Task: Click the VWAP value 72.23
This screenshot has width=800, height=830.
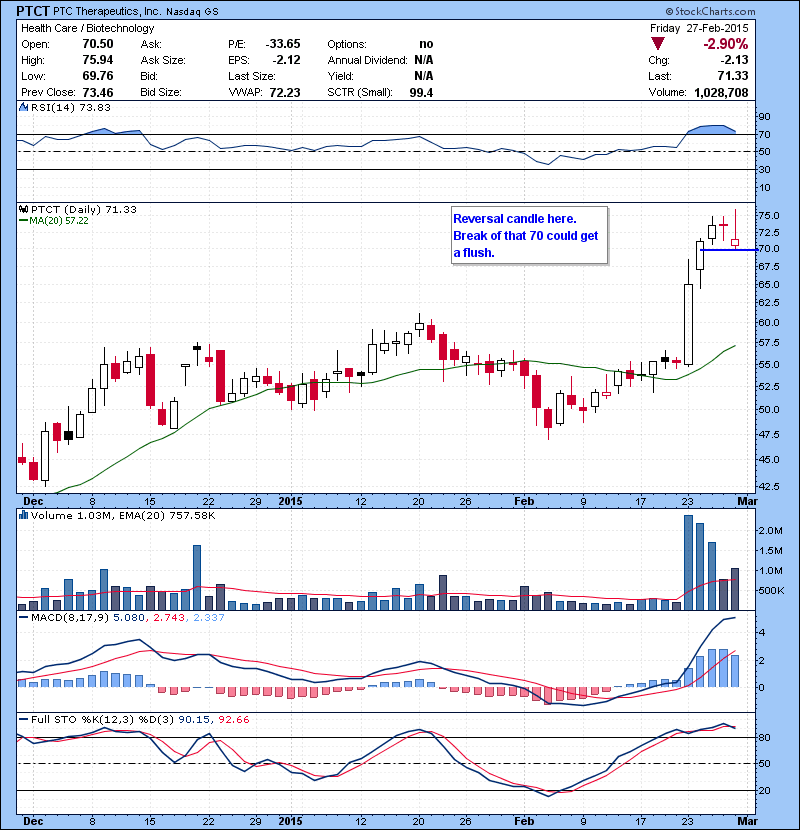Action: [x=285, y=93]
